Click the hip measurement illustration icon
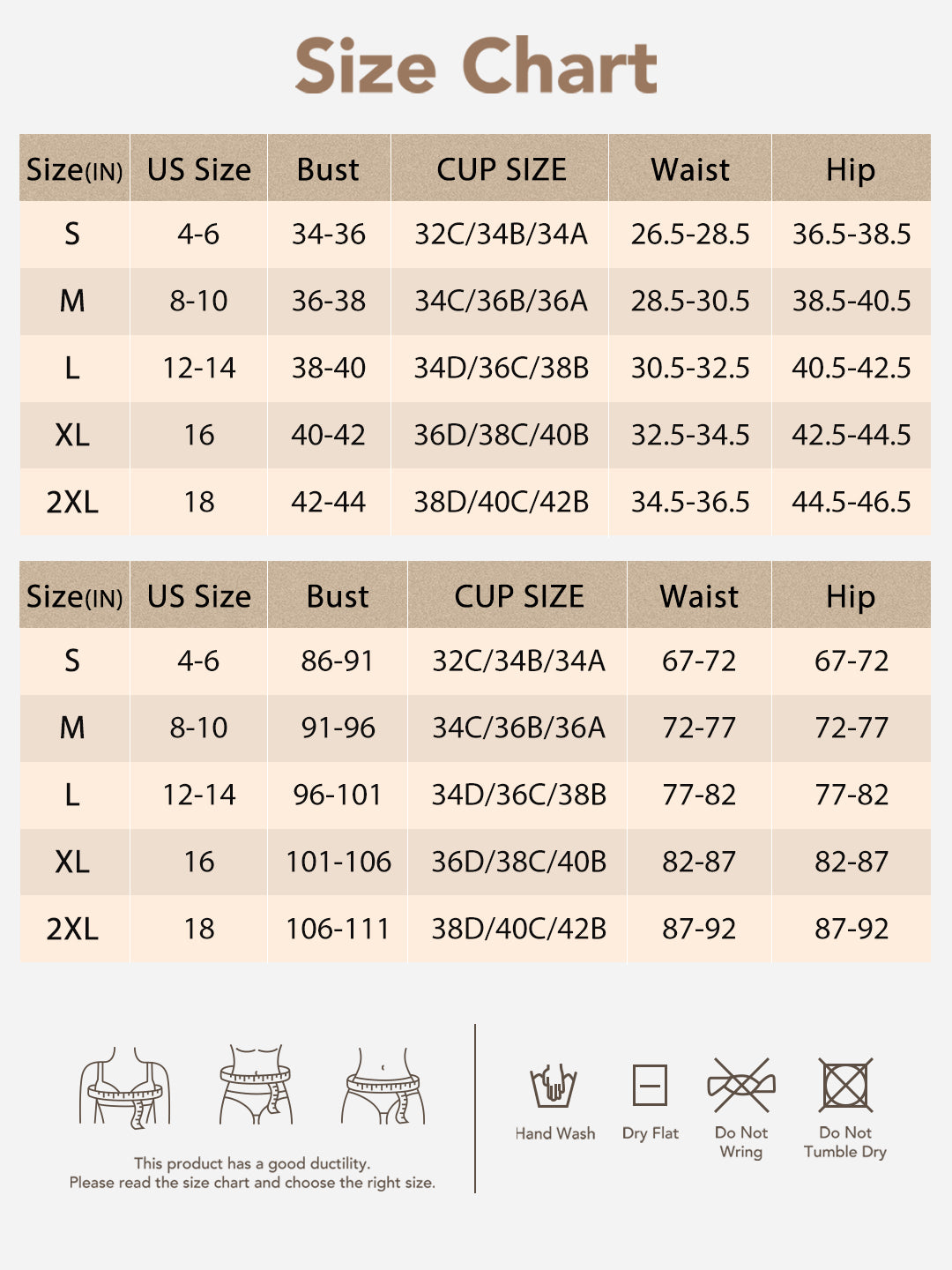This screenshot has width=952, height=1270. [x=383, y=1086]
